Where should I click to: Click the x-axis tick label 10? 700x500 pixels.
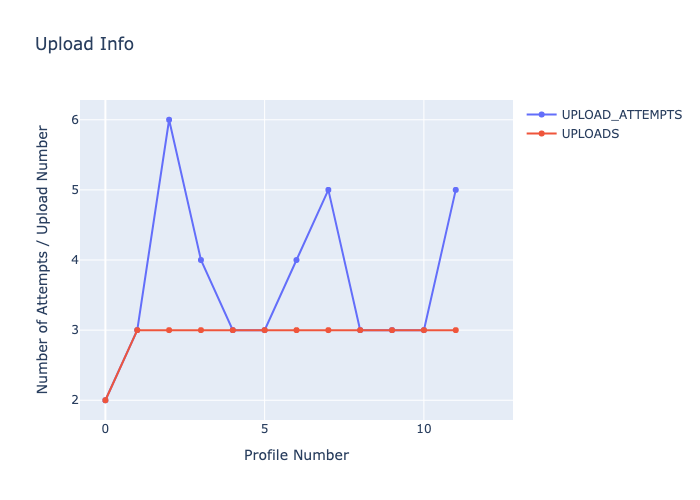(423, 429)
